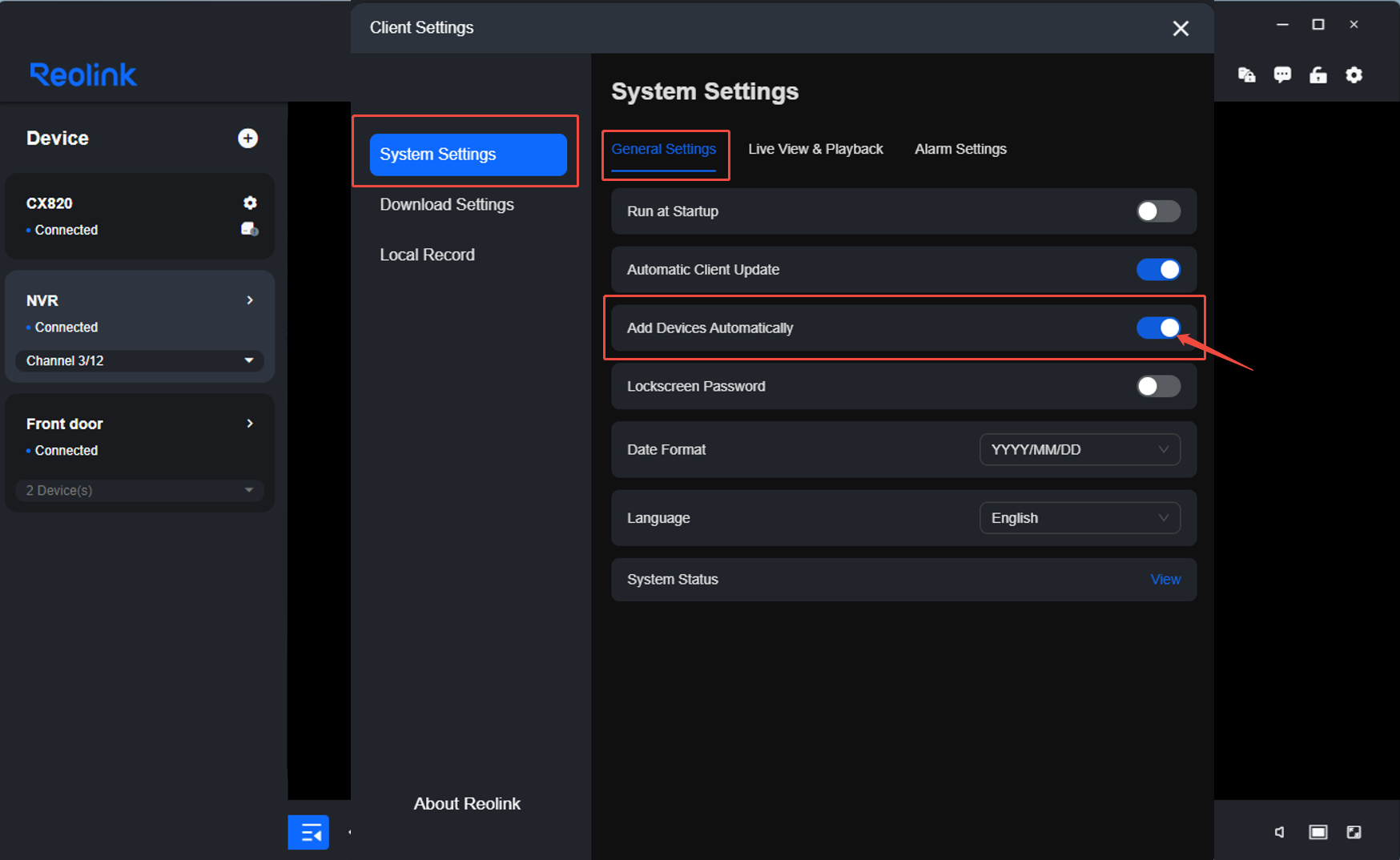Click the Reolink logo

83,74
